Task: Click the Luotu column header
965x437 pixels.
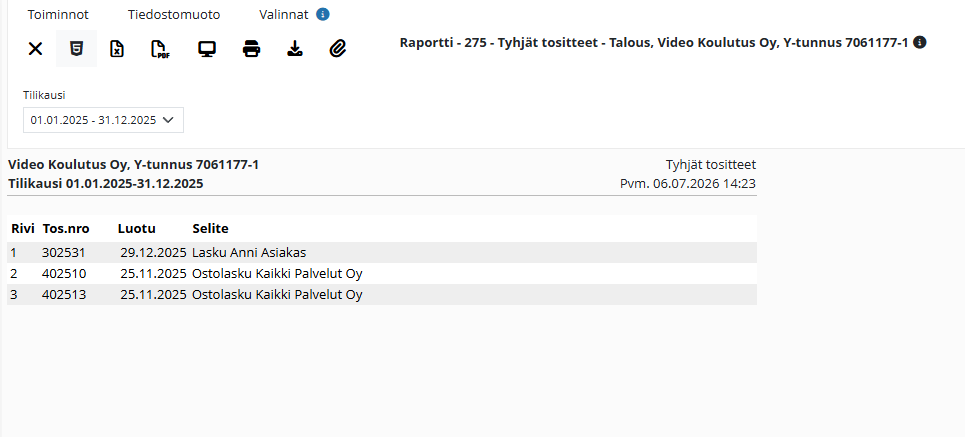Action: (137, 229)
